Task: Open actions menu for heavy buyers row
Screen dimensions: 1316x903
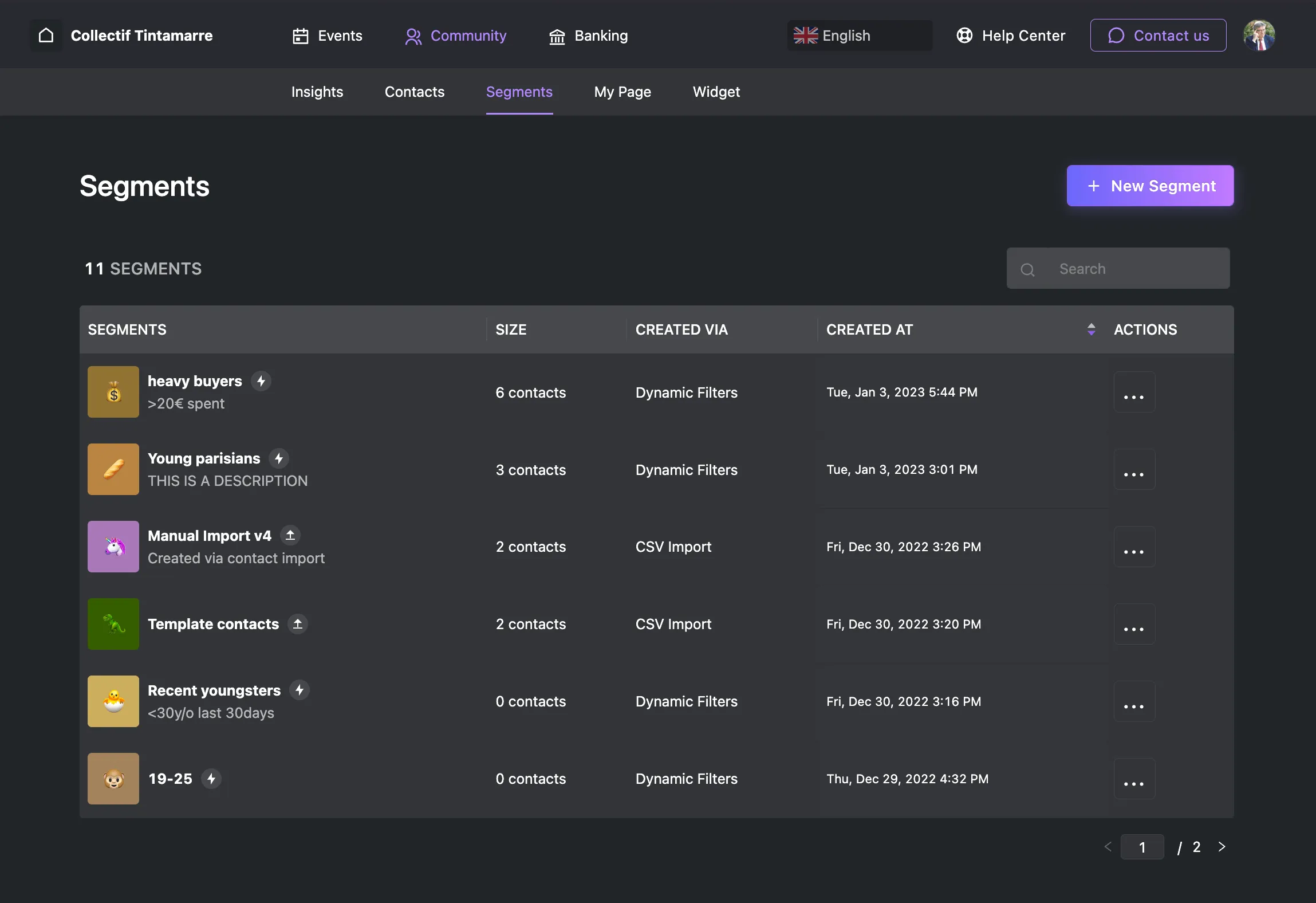Action: point(1134,392)
